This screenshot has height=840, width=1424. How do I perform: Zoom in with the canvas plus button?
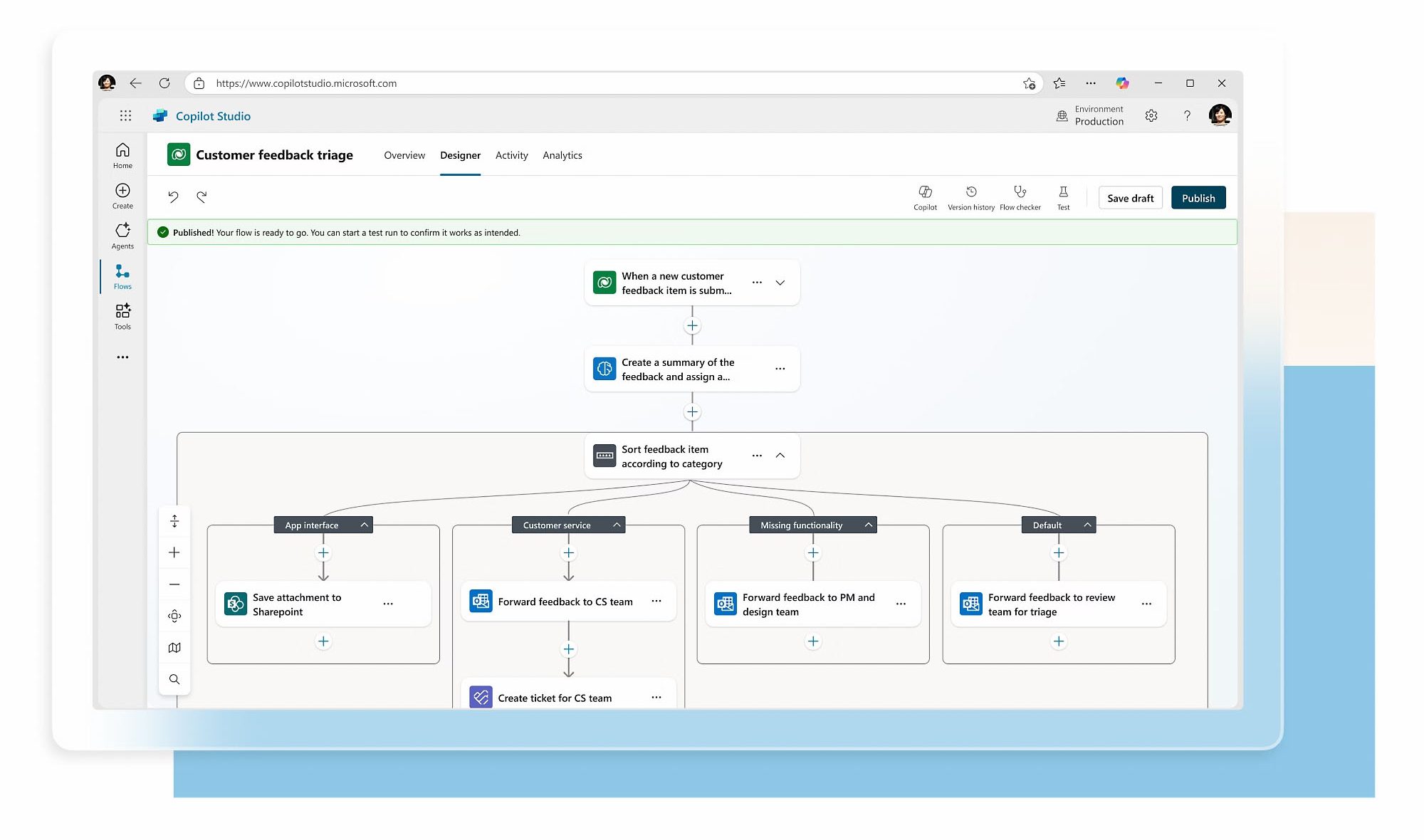click(174, 552)
